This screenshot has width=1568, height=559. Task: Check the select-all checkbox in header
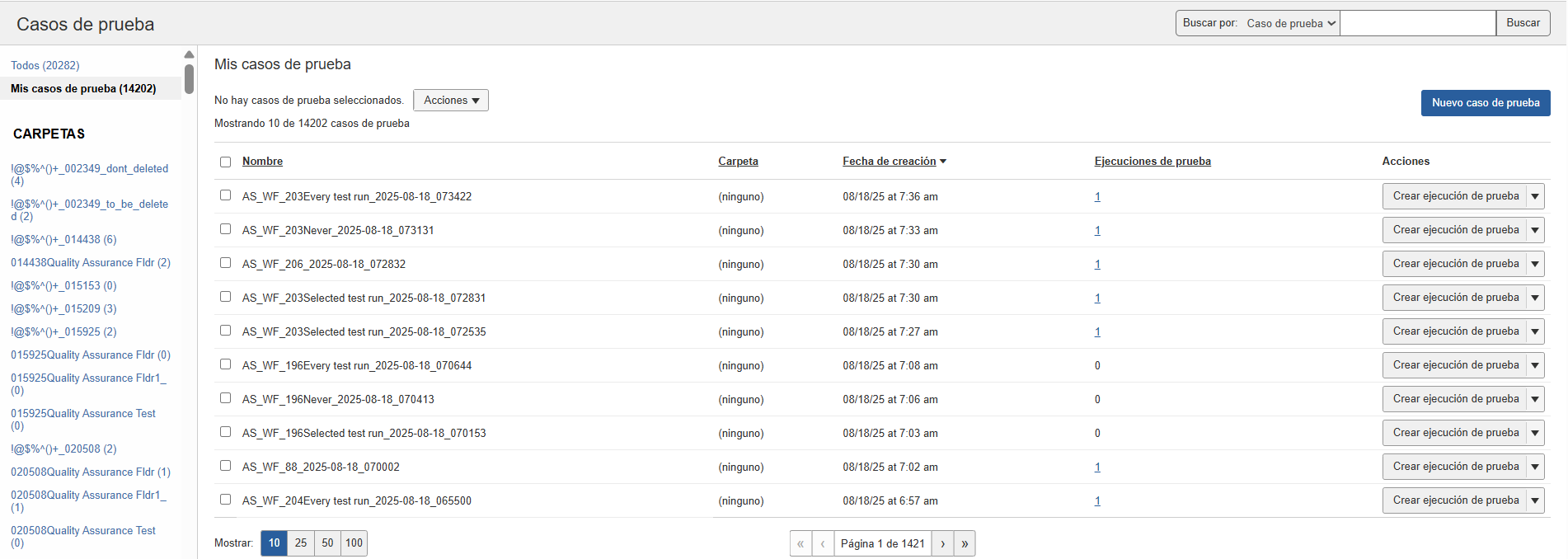[225, 162]
